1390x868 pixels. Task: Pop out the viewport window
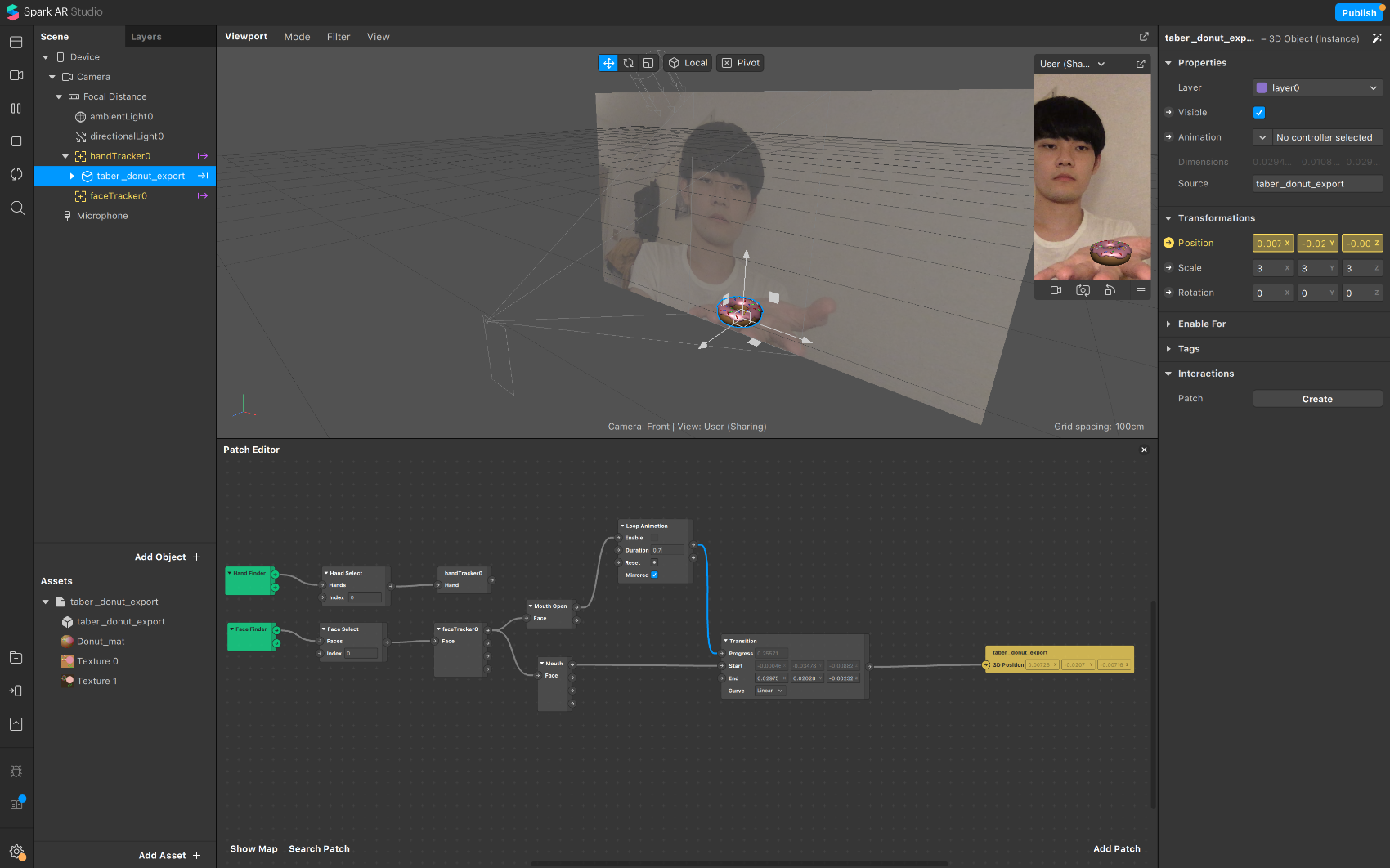1144,37
